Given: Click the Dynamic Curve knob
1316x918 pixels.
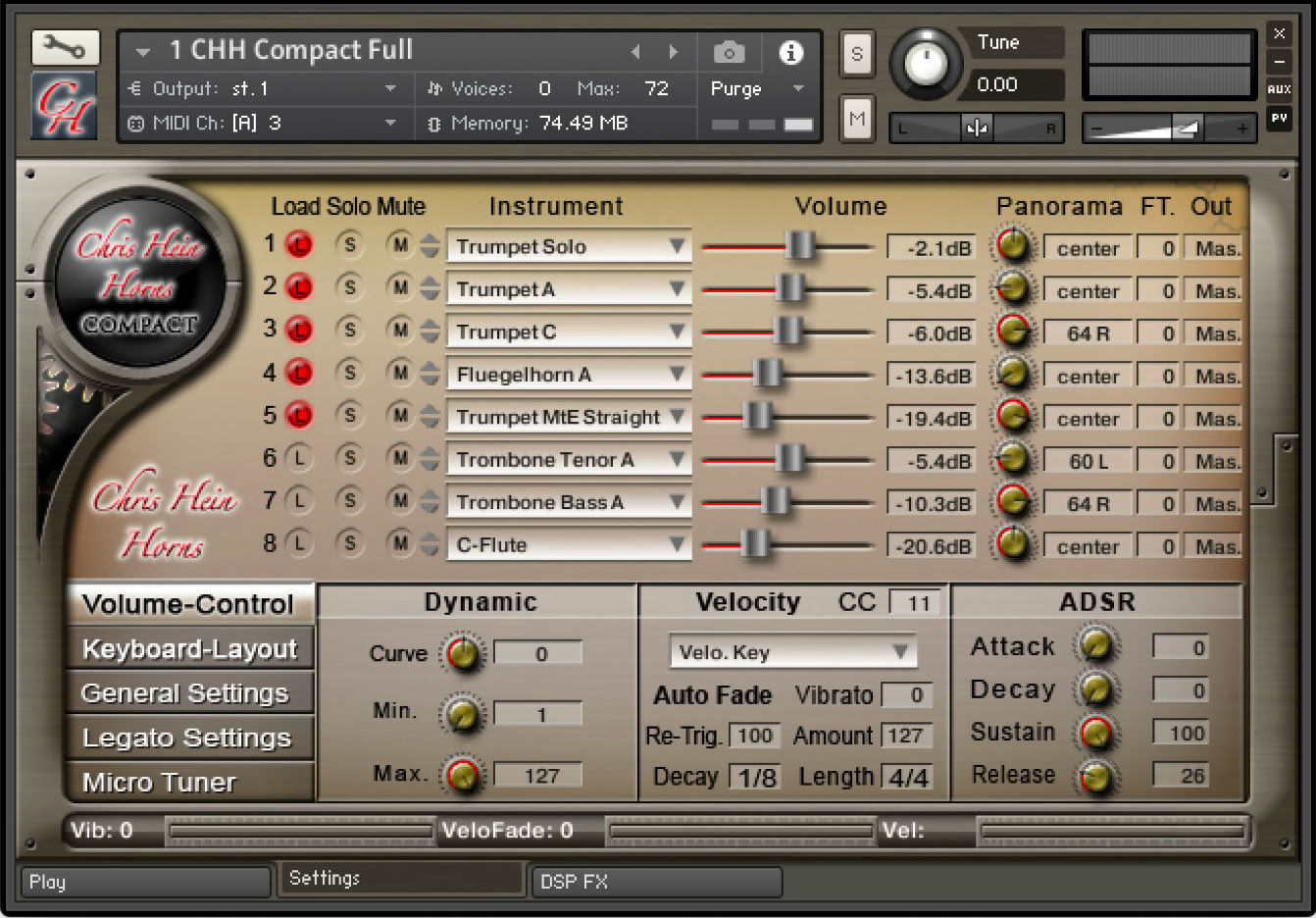Looking at the screenshot, I should [462, 654].
